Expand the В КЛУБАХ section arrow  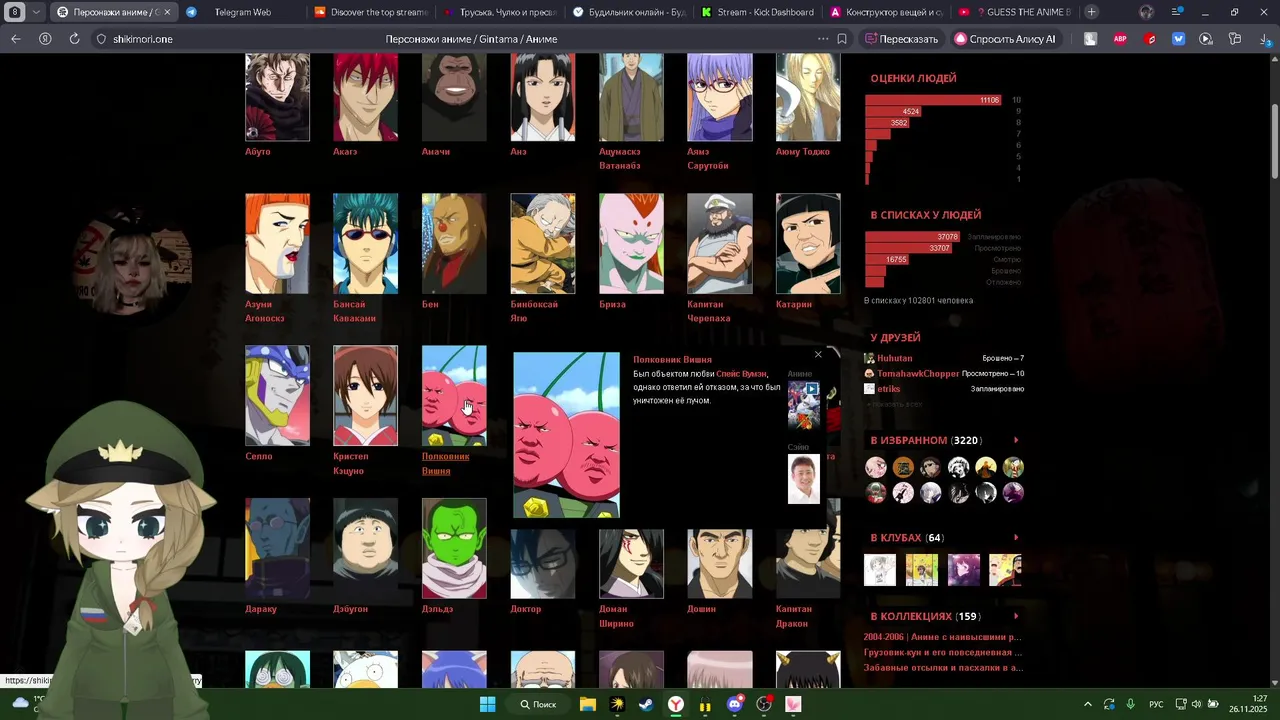tap(1016, 538)
